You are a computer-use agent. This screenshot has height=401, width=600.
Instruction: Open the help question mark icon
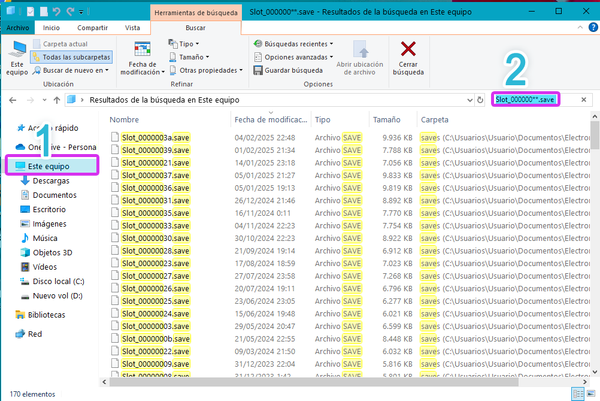[593, 28]
